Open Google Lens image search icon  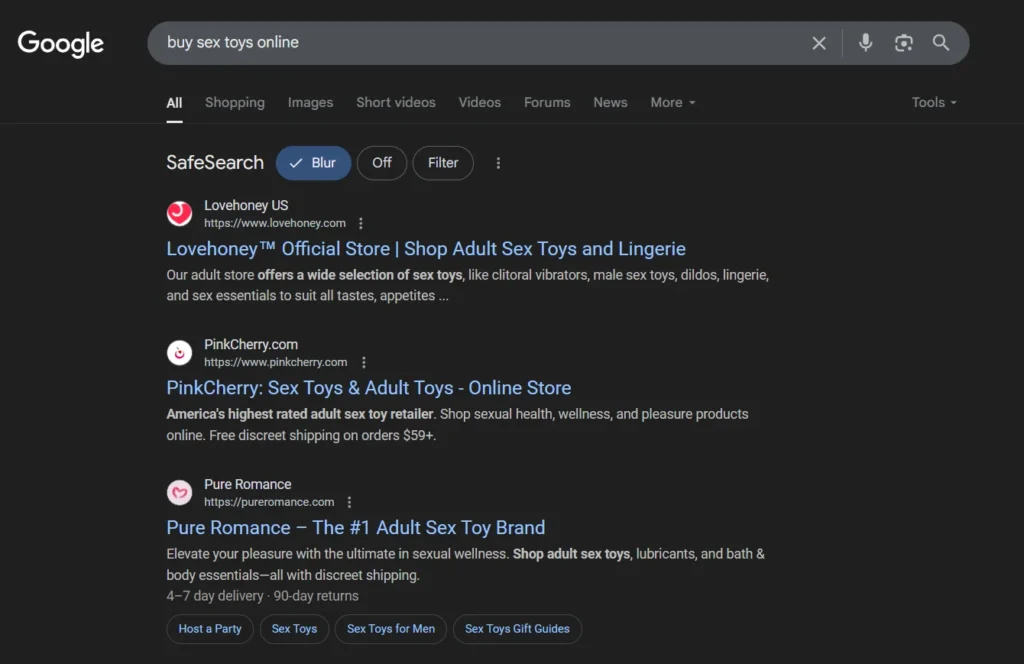pyautogui.click(x=903, y=43)
